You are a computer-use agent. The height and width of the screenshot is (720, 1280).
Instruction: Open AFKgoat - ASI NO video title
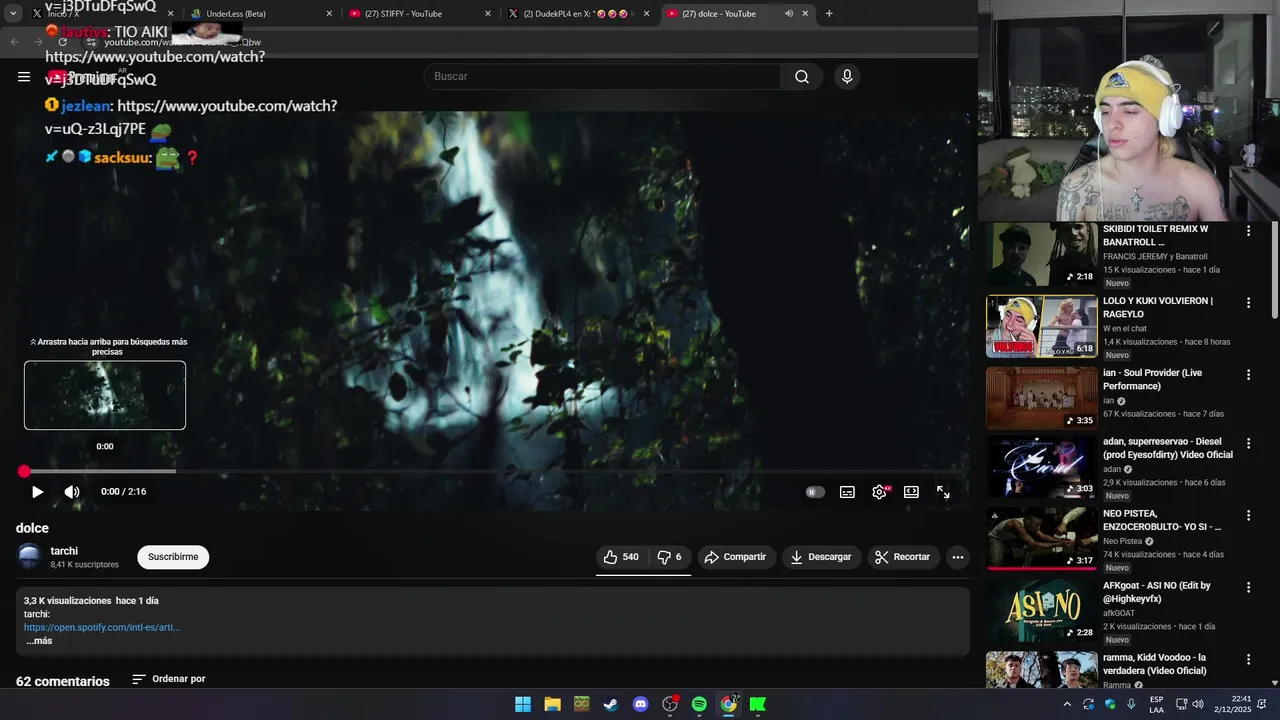pyautogui.click(x=1157, y=592)
